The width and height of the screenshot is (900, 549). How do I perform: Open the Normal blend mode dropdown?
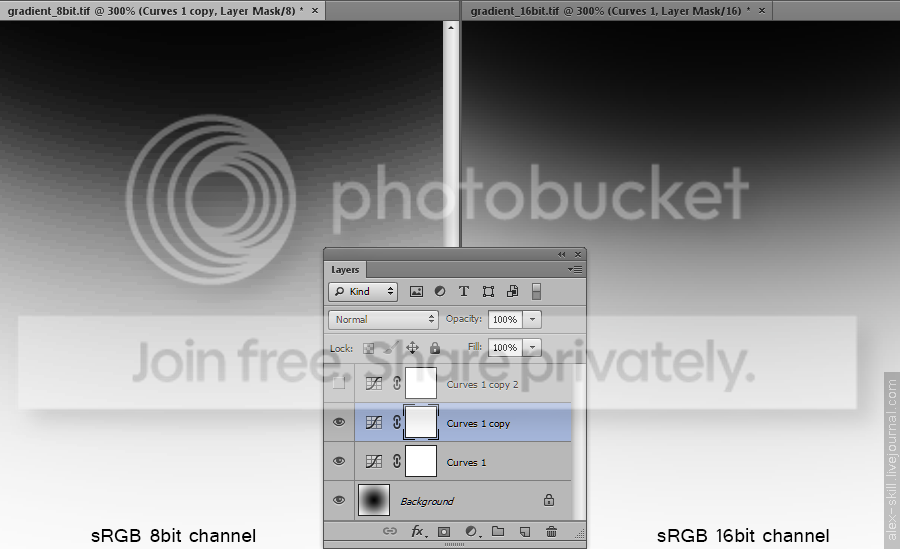tap(383, 320)
